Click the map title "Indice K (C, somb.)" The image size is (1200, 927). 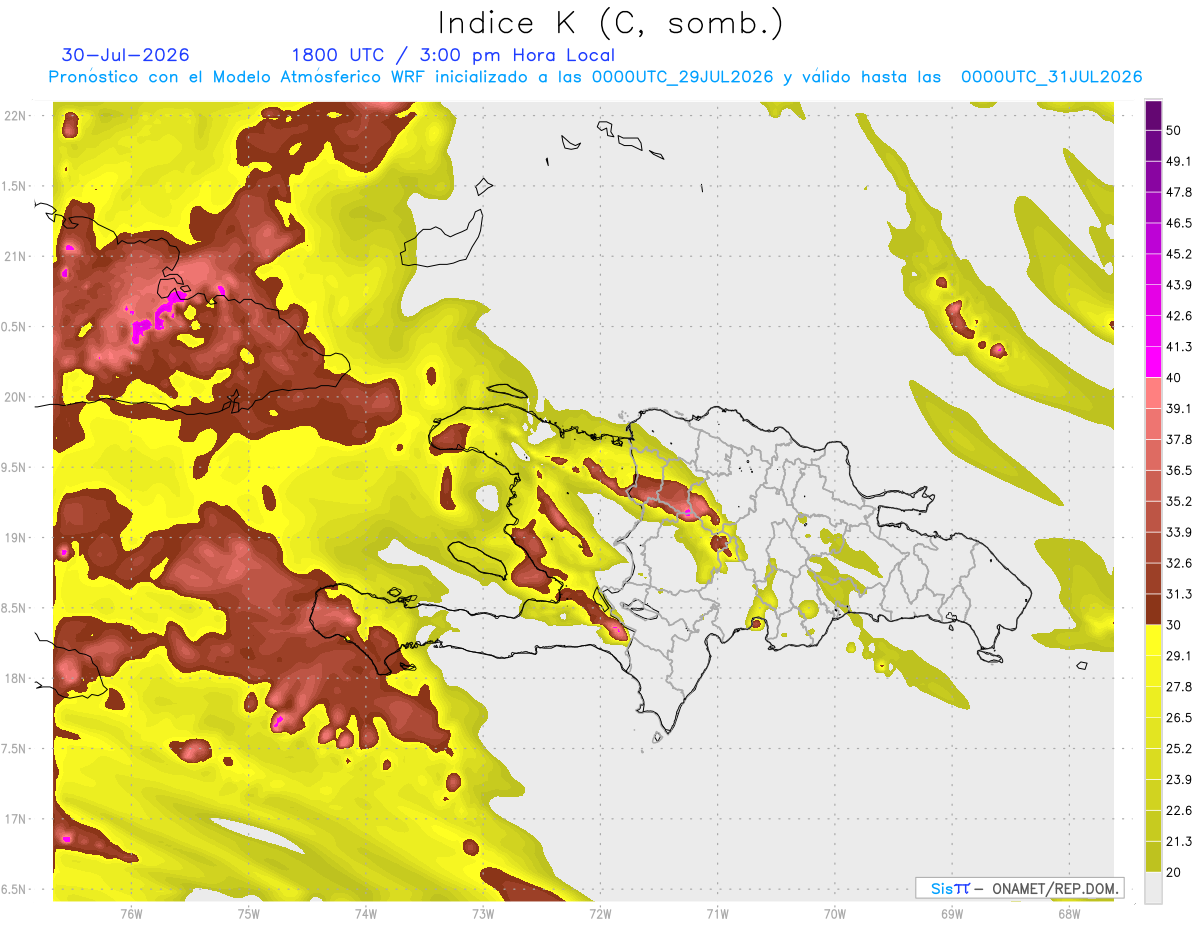click(x=610, y=23)
